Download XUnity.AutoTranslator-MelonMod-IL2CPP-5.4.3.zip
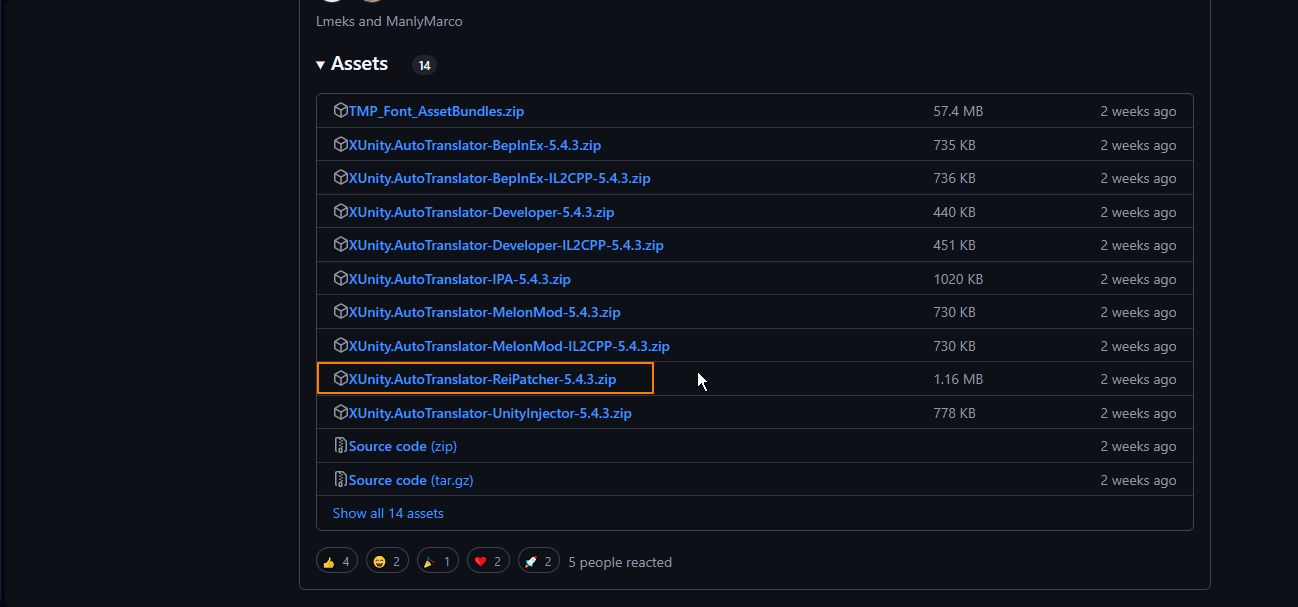 tap(509, 346)
